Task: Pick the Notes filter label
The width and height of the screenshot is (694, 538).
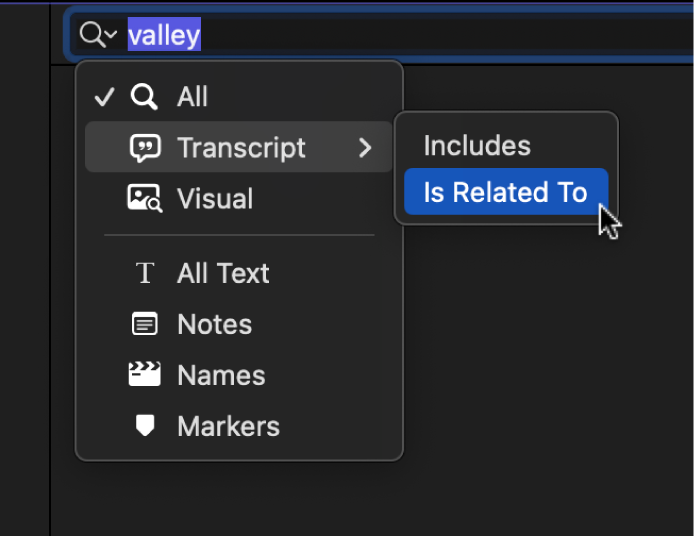Action: 214,324
